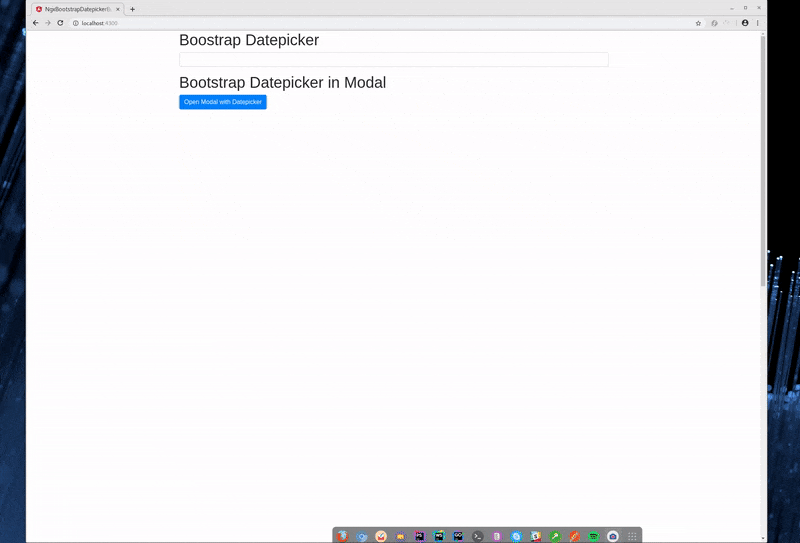Screen dimensions: 800x543
Task: Open the purple document app in dock
Action: [x=497, y=536]
